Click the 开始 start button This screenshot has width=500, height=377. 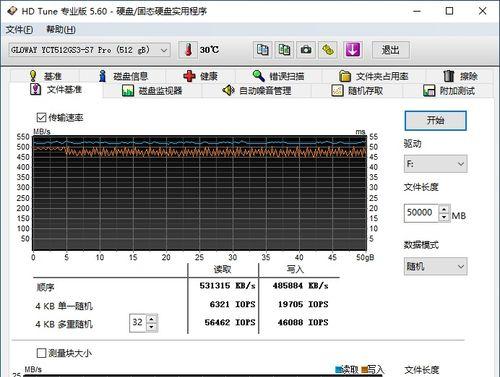pos(435,120)
